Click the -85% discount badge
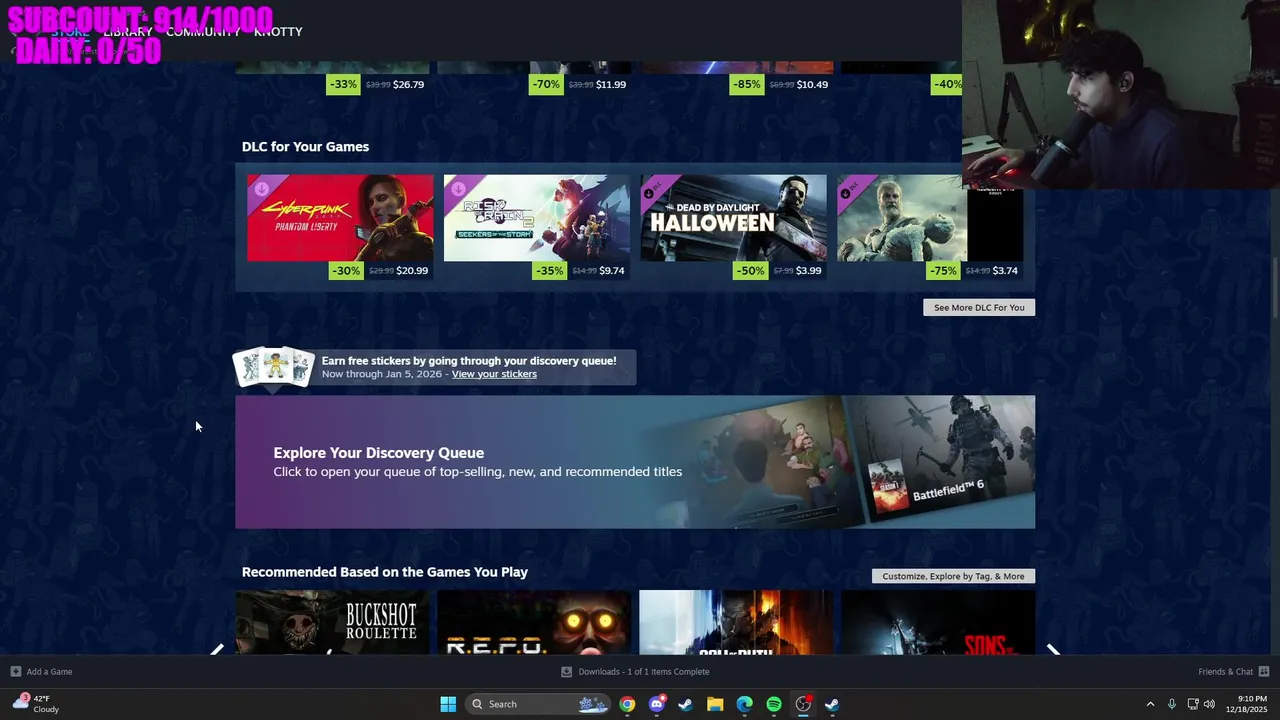1280x720 pixels. click(x=747, y=84)
